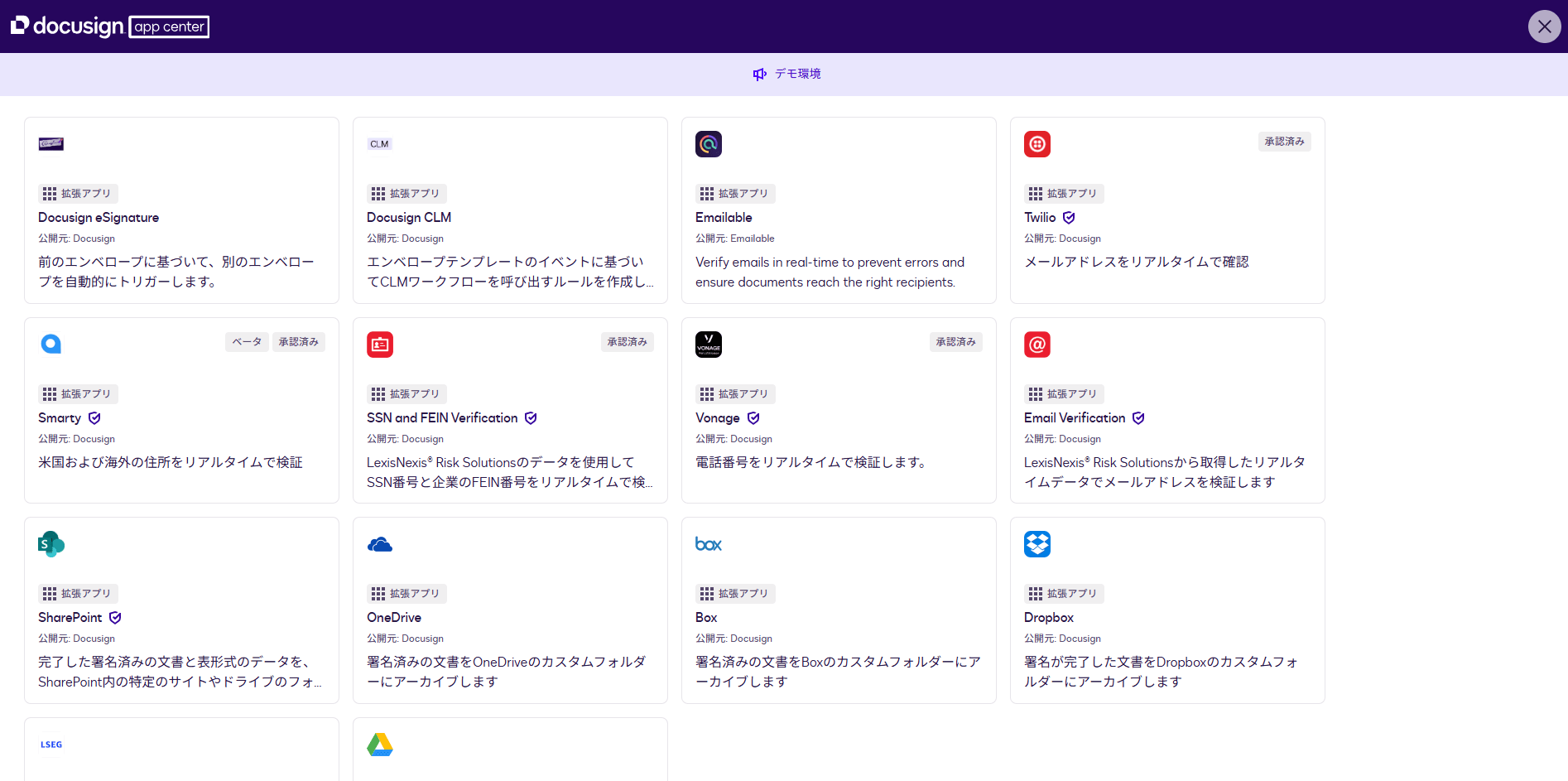Screen dimensions: 1568x781
Task: Click the OneDrive cloud icon
Action: (x=380, y=544)
